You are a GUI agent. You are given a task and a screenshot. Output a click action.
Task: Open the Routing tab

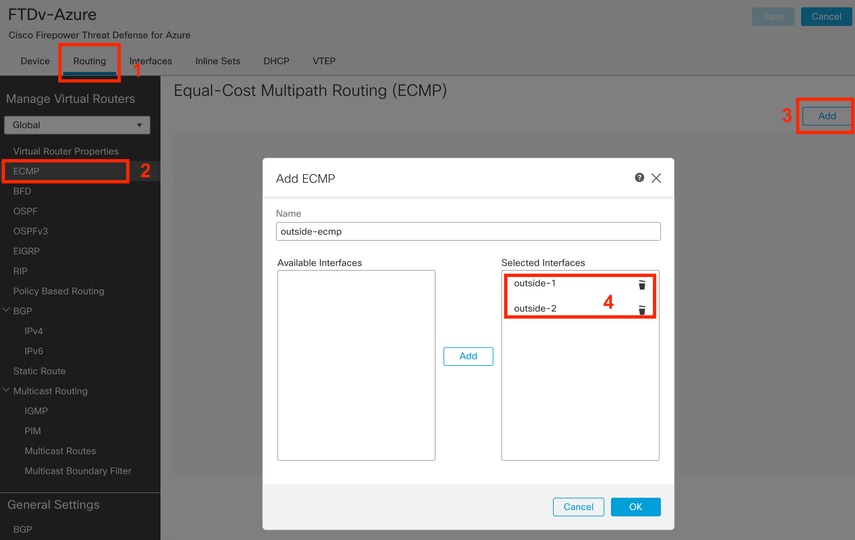click(89, 61)
